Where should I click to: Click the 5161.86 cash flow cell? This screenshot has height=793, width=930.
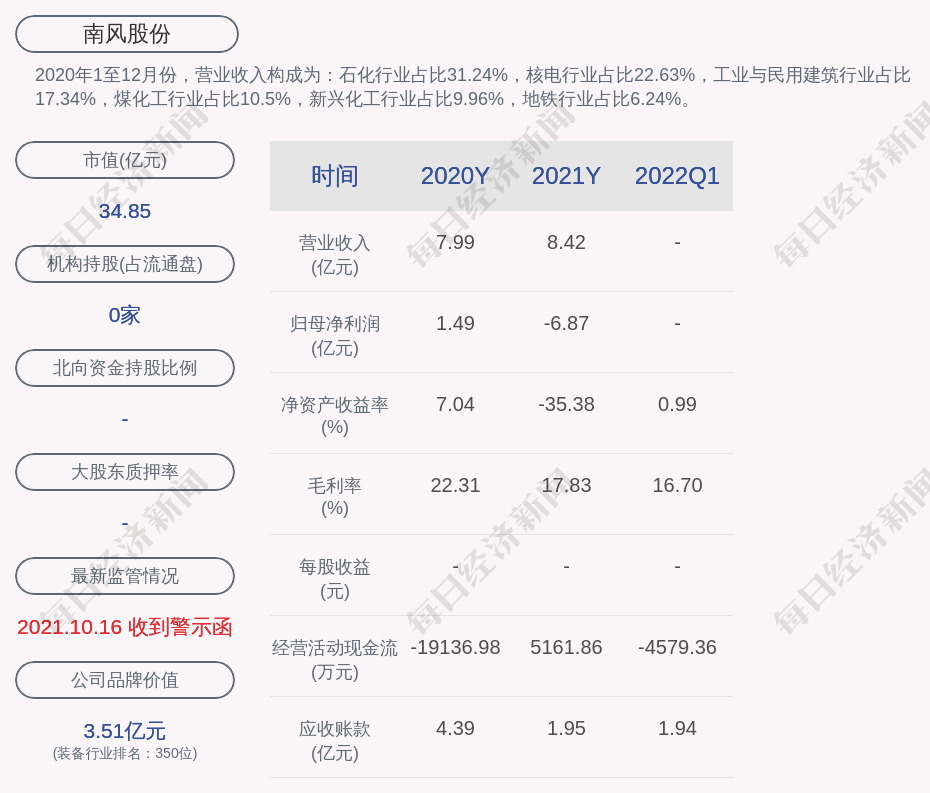point(566,647)
